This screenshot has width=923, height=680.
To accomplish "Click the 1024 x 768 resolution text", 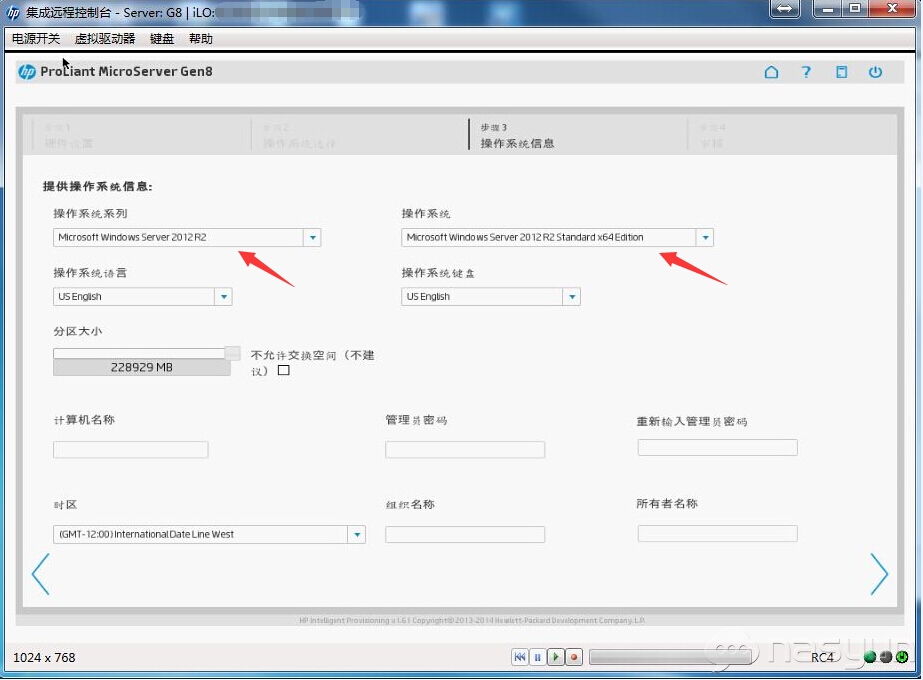I will [x=44, y=658].
